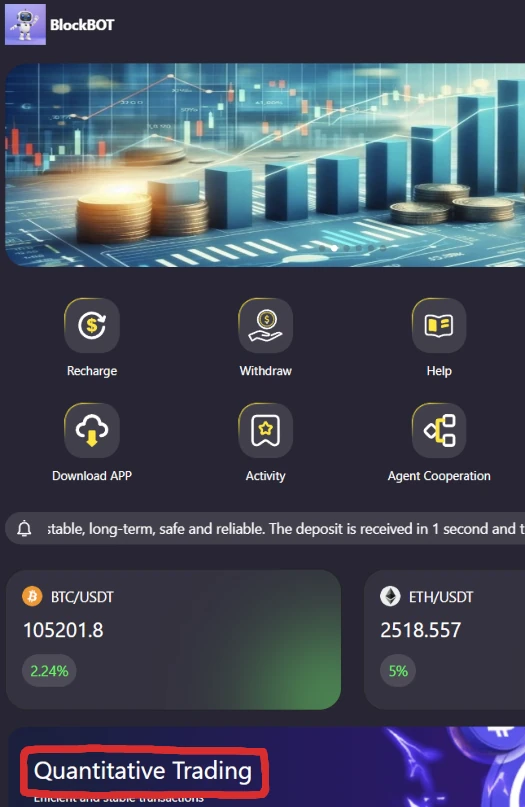
Task: Open the Help book icon
Action: pos(439,325)
